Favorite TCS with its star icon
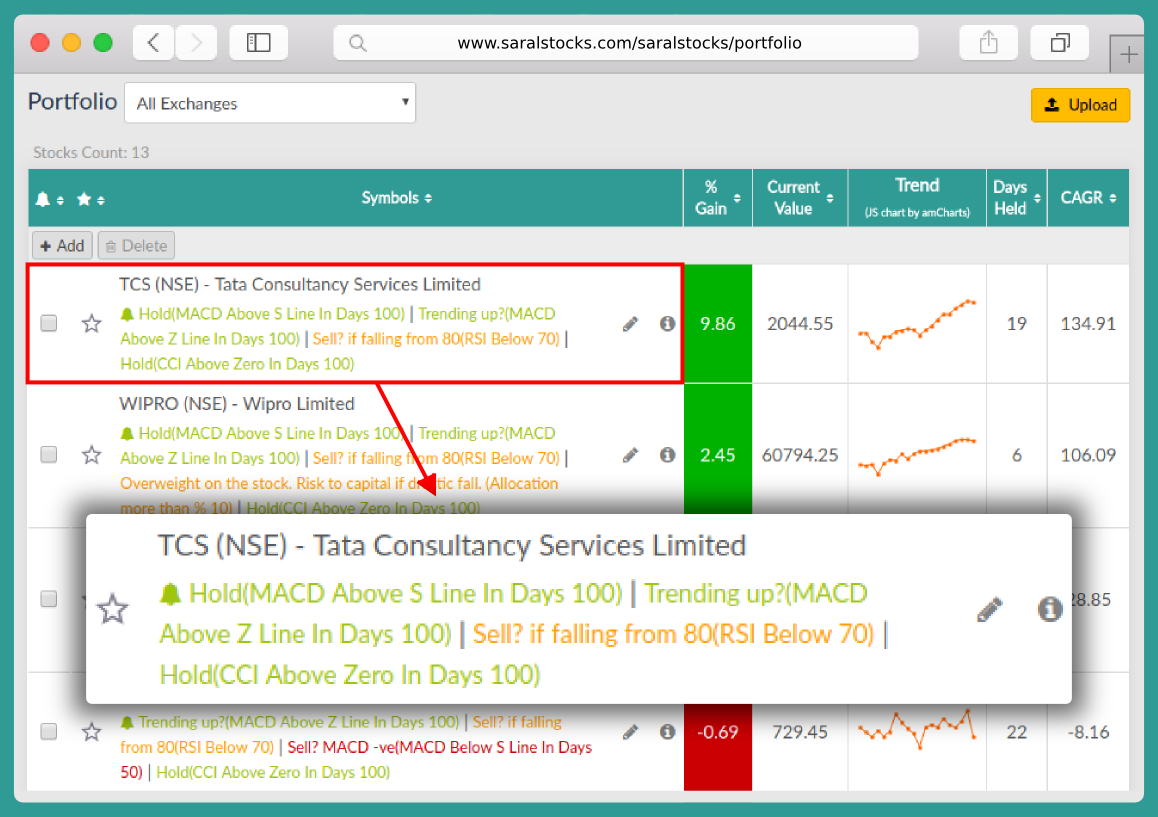Viewport: 1158px width, 817px height. pos(92,324)
